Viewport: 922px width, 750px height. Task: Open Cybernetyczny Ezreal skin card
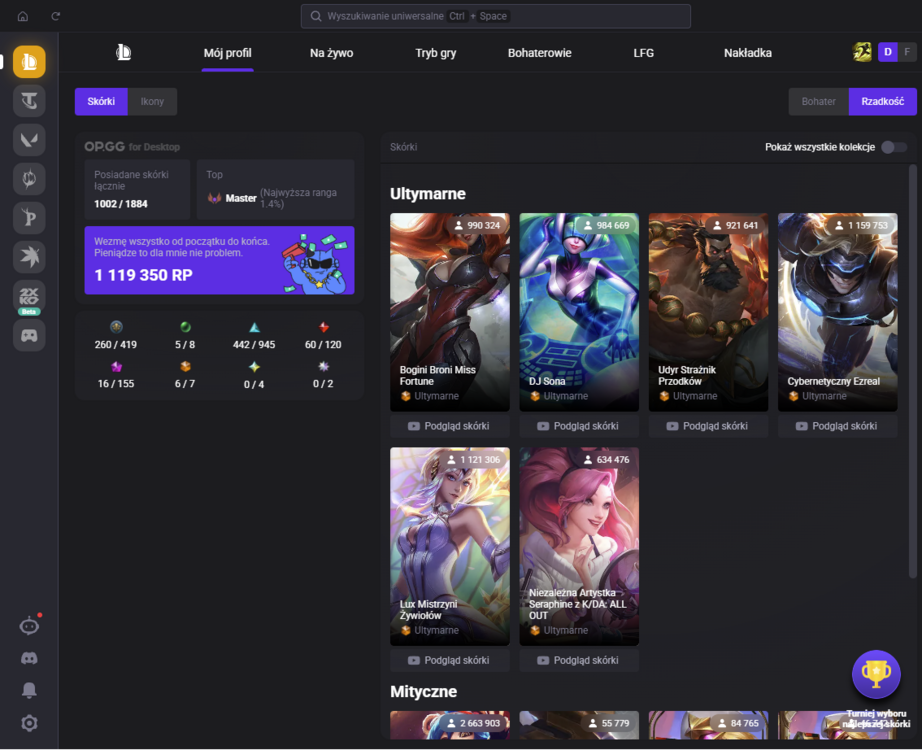838,312
